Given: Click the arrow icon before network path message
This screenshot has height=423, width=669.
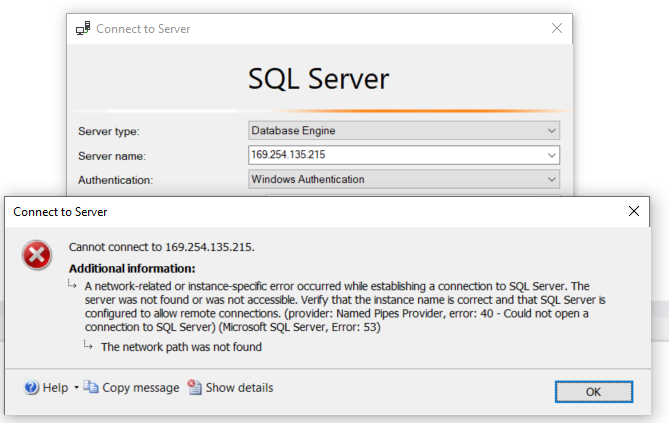Looking at the screenshot, I should pos(88,345).
